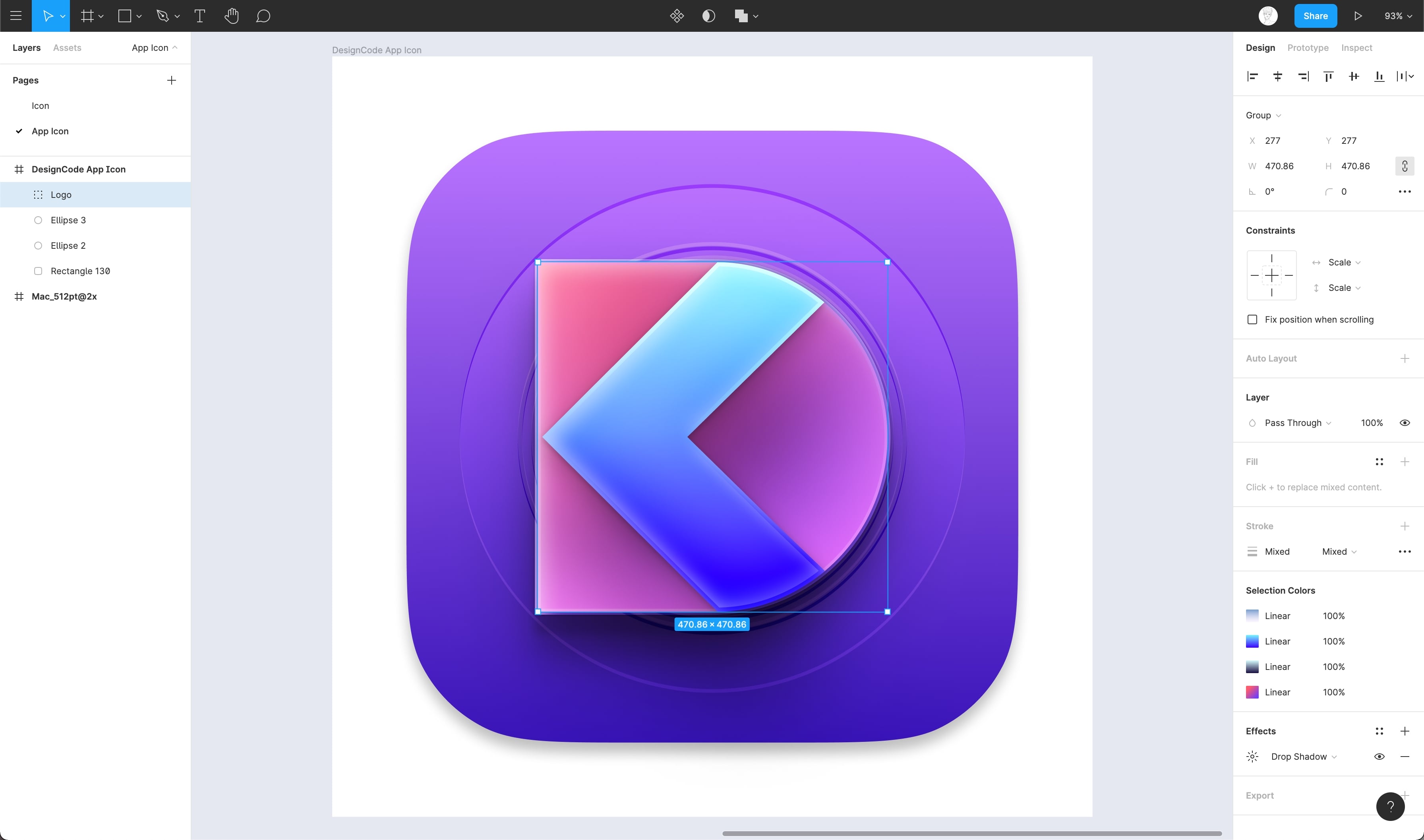Open the hamburger main menu
The image size is (1424, 840).
[x=16, y=16]
